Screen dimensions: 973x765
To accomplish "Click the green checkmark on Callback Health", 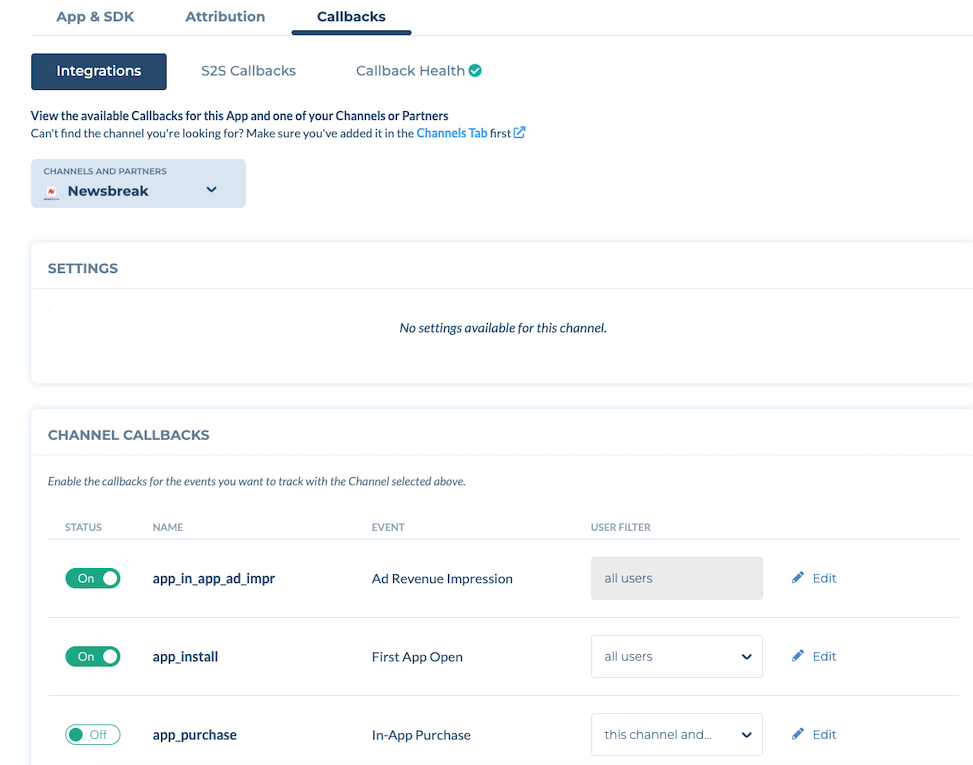I will 476,71.
